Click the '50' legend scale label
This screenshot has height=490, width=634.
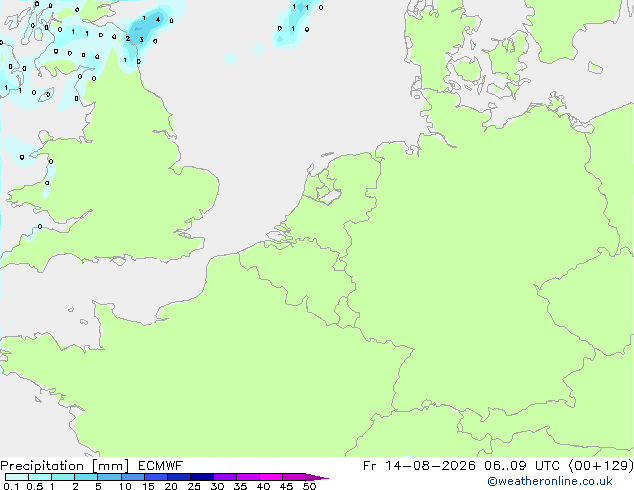coord(309,486)
